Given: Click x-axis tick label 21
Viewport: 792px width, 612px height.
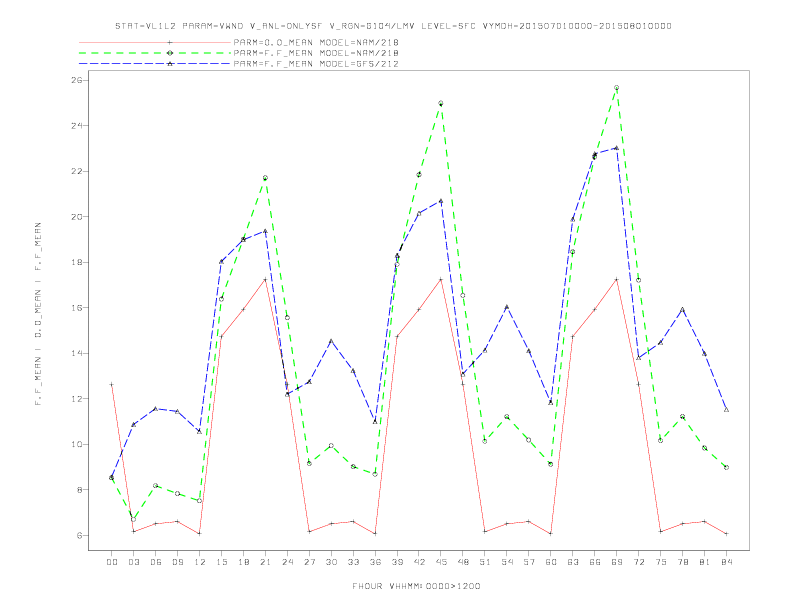Looking at the screenshot, I should (x=265, y=562).
